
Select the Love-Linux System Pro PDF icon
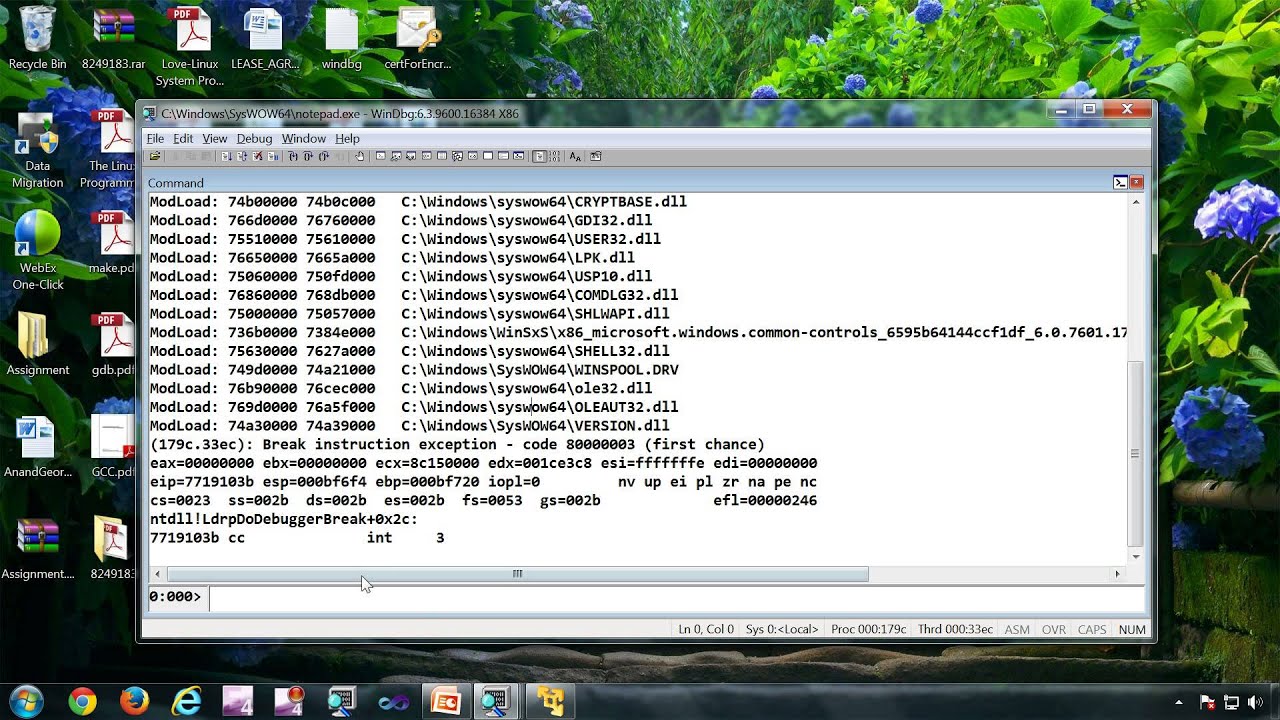click(x=190, y=46)
